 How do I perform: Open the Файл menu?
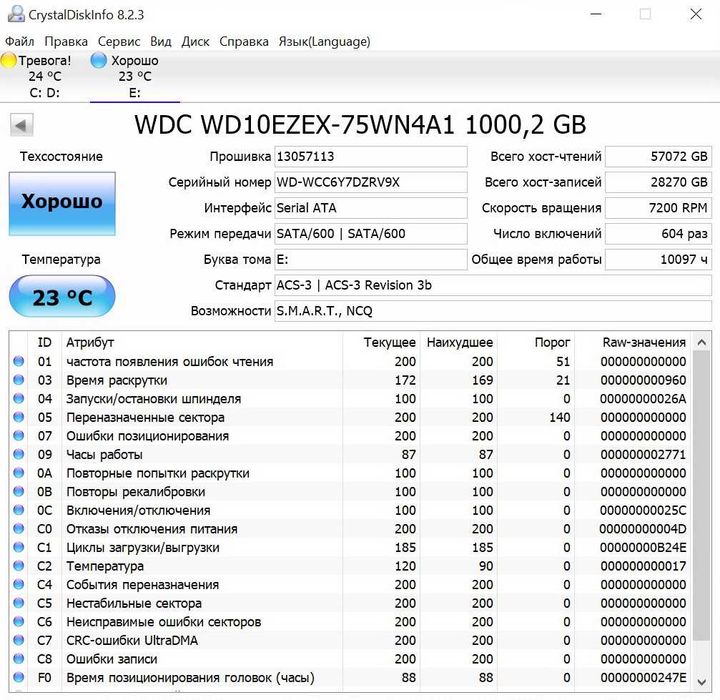click(19, 41)
